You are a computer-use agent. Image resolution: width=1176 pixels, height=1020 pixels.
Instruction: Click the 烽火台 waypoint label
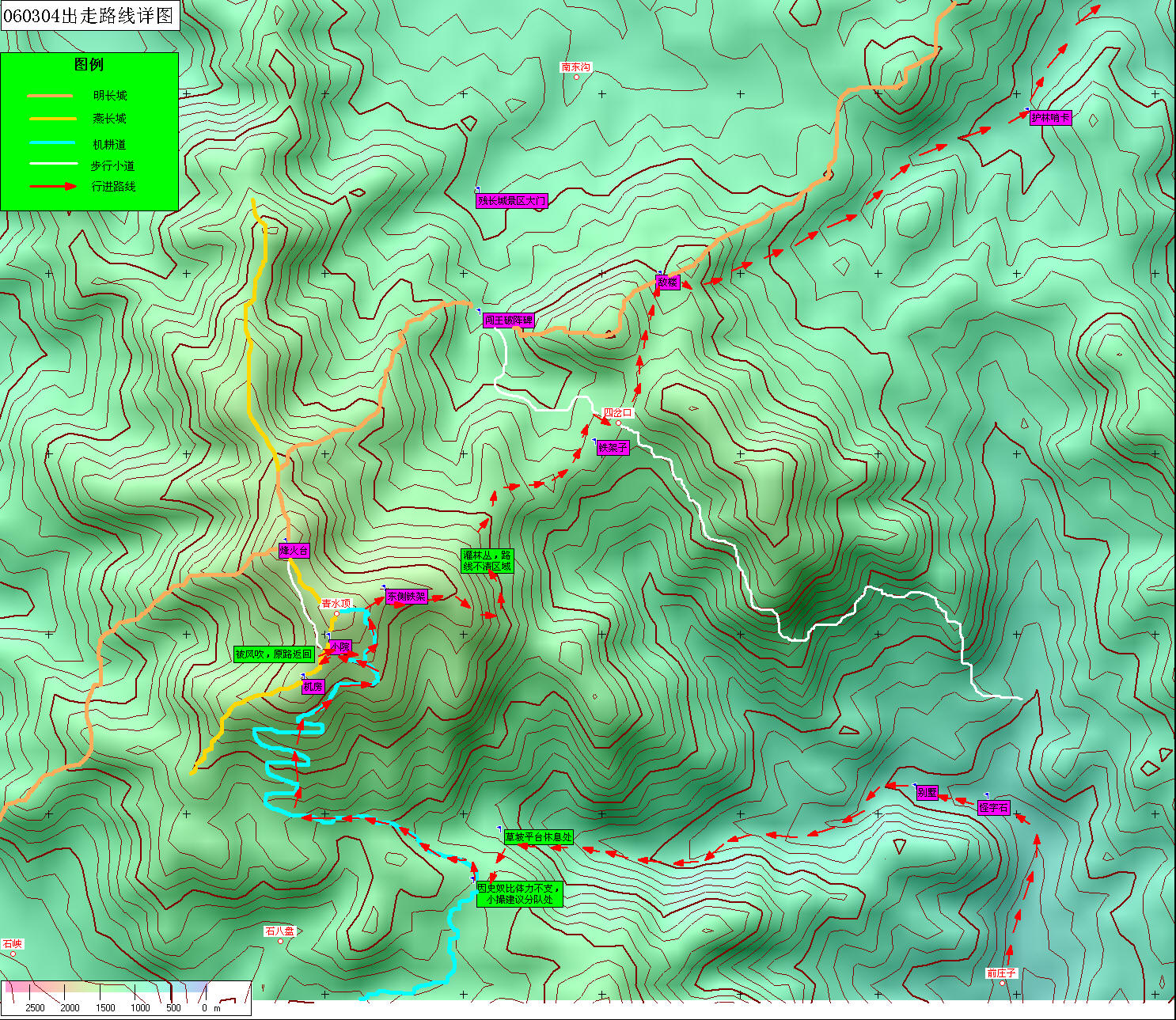294,551
